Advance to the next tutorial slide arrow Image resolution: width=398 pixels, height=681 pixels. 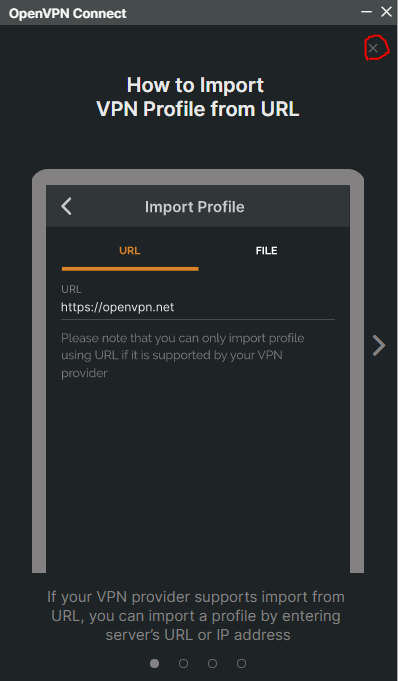pos(379,346)
